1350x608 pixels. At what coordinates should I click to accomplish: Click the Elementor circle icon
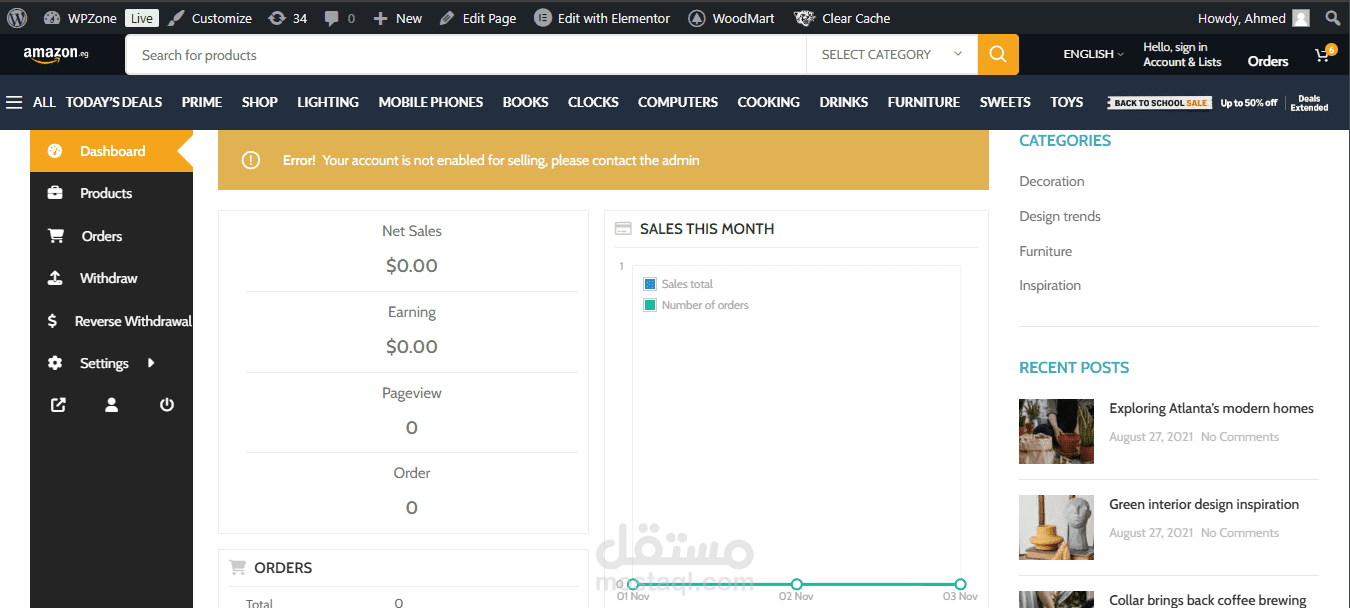point(542,18)
